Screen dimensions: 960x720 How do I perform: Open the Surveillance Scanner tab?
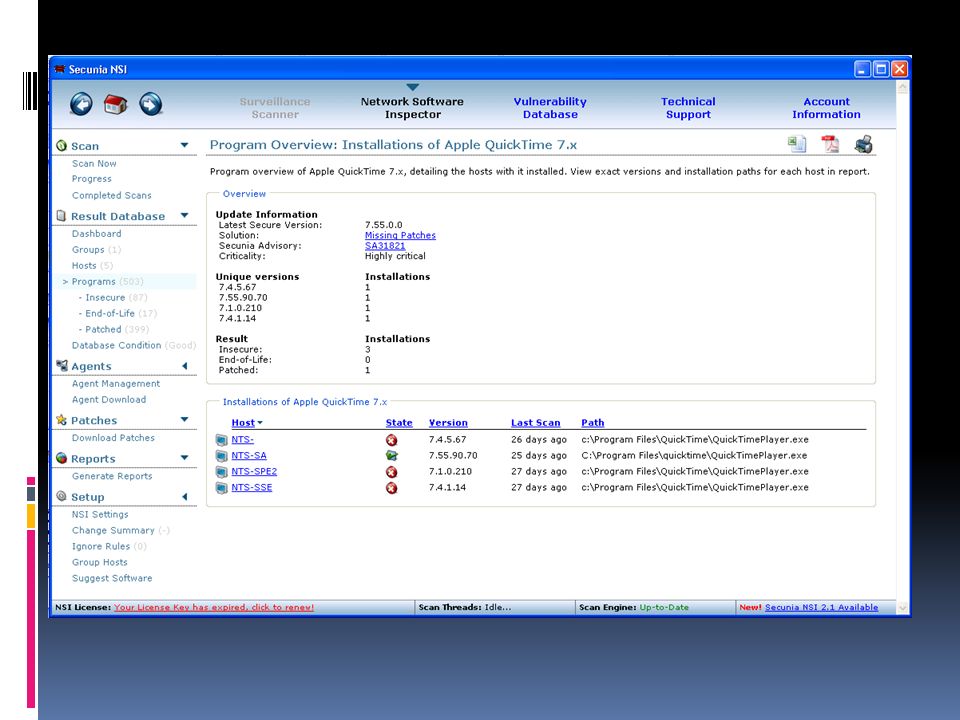pyautogui.click(x=275, y=108)
